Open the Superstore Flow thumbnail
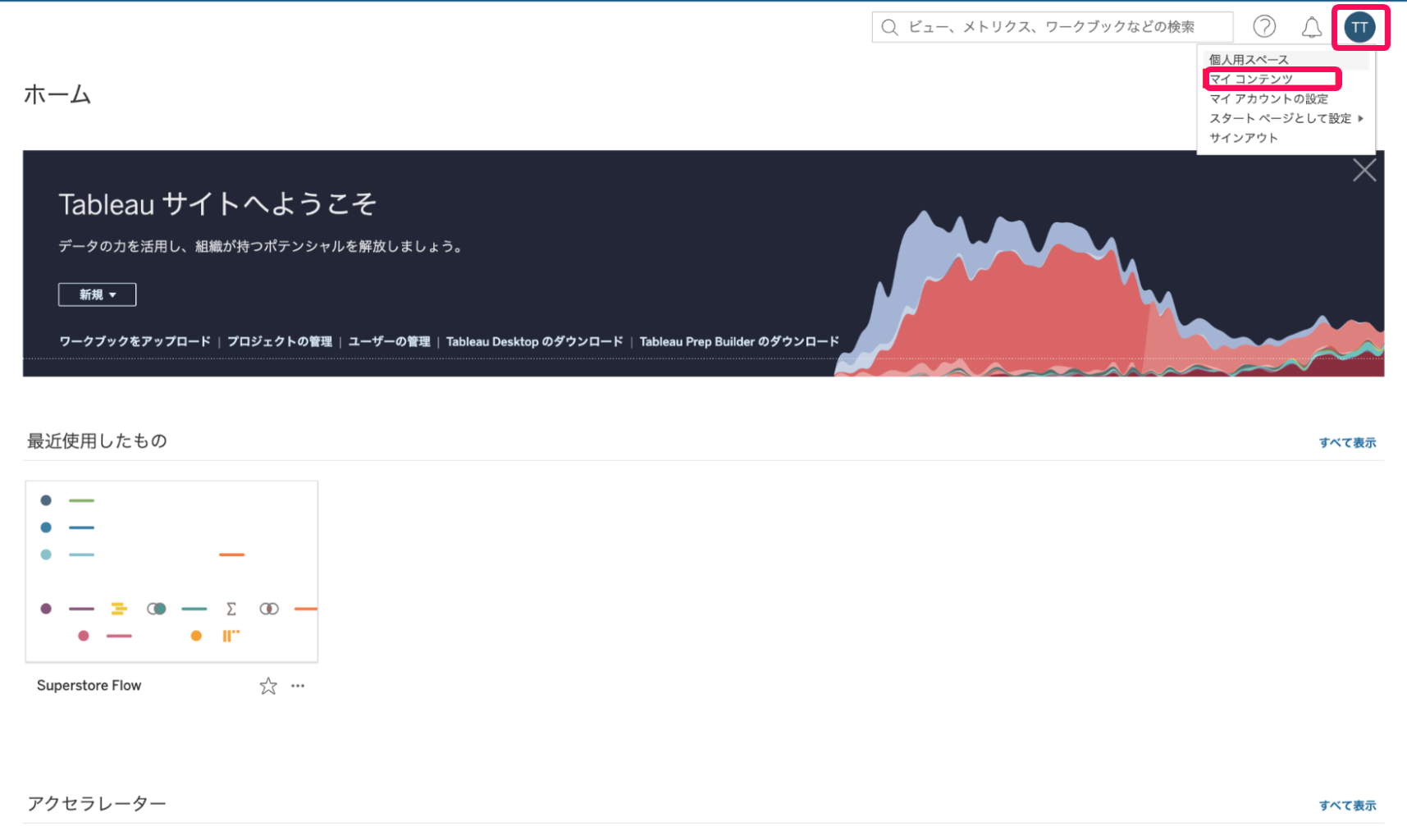 (171, 571)
